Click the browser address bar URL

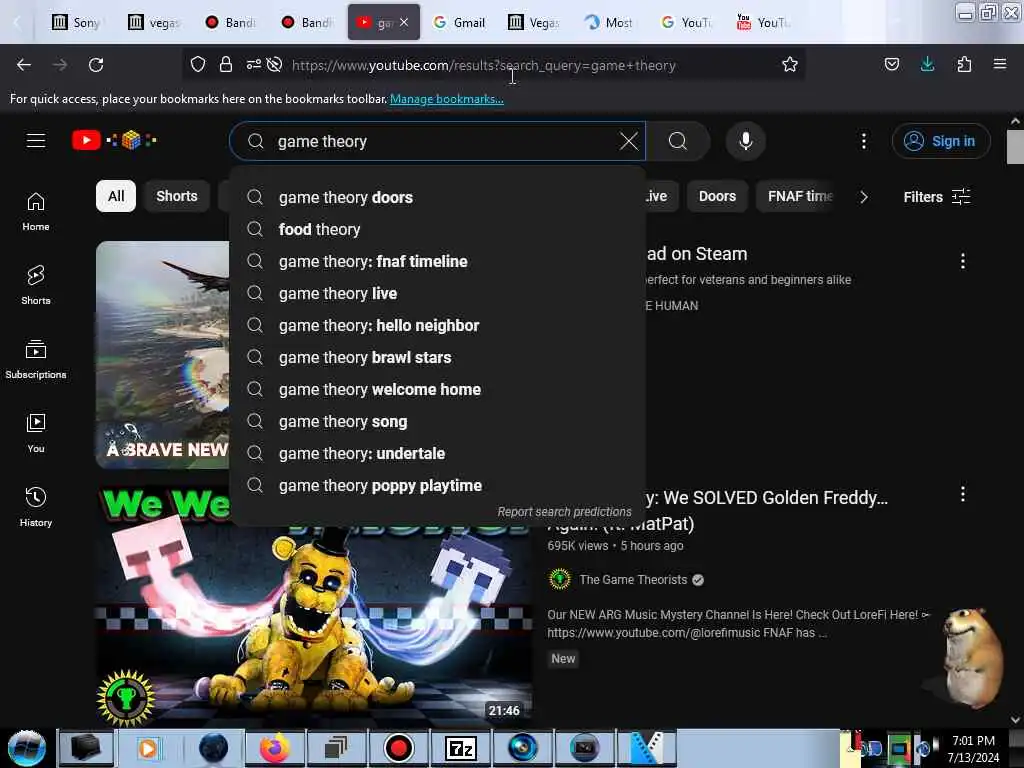[x=483, y=65]
